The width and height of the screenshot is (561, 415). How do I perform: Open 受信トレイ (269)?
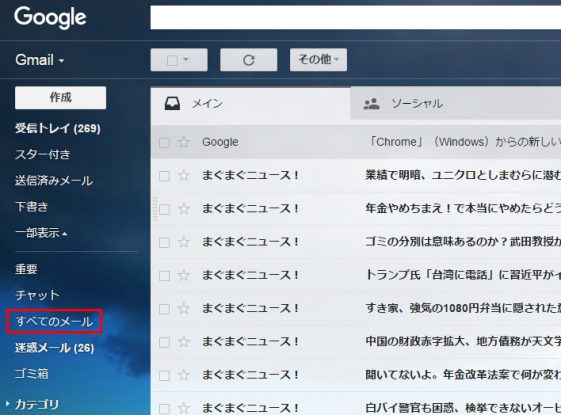58,128
